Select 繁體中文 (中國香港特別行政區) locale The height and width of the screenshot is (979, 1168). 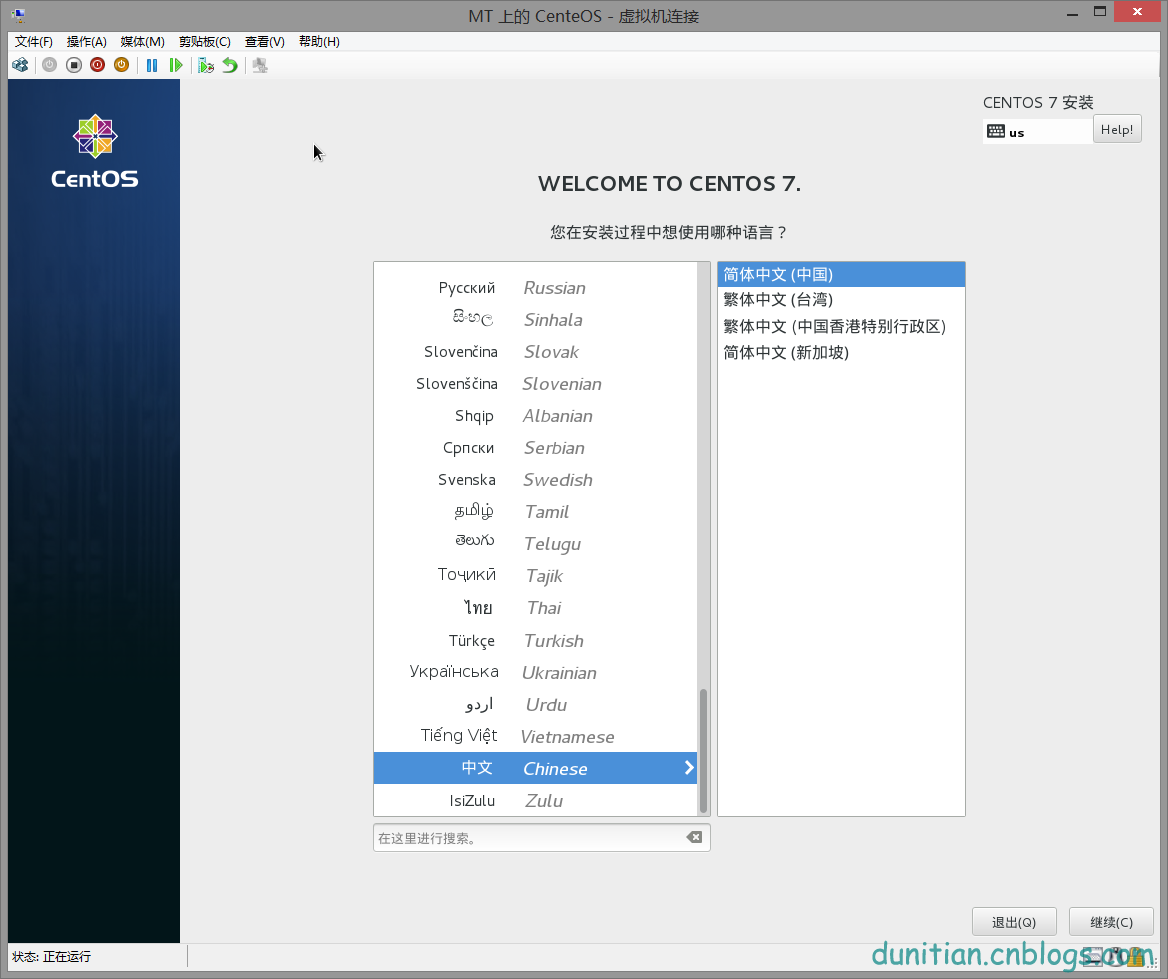point(841,326)
